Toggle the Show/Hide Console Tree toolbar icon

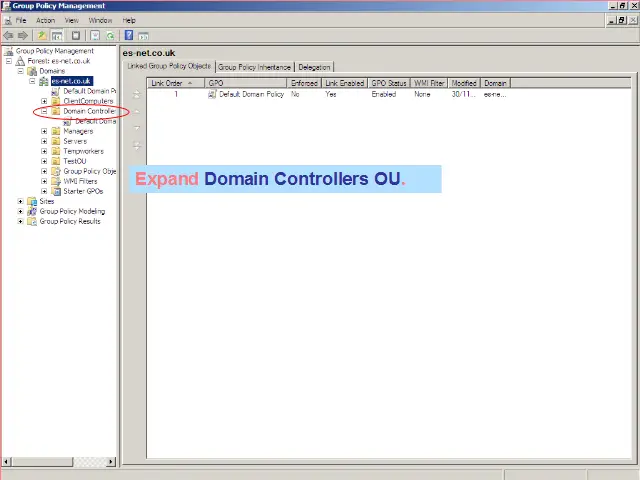pyautogui.click(x=57, y=36)
